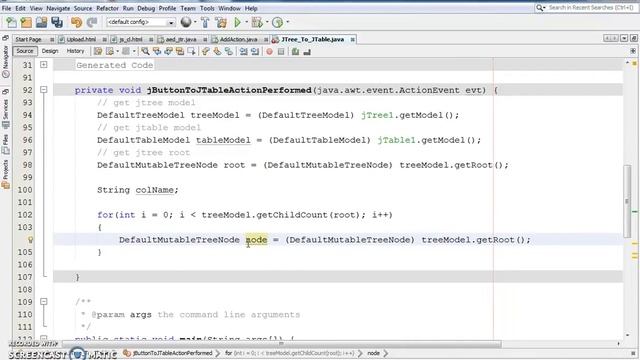Open the Debug Project dropdown arrow
This screenshot has width=640, height=360.
point(267,22)
